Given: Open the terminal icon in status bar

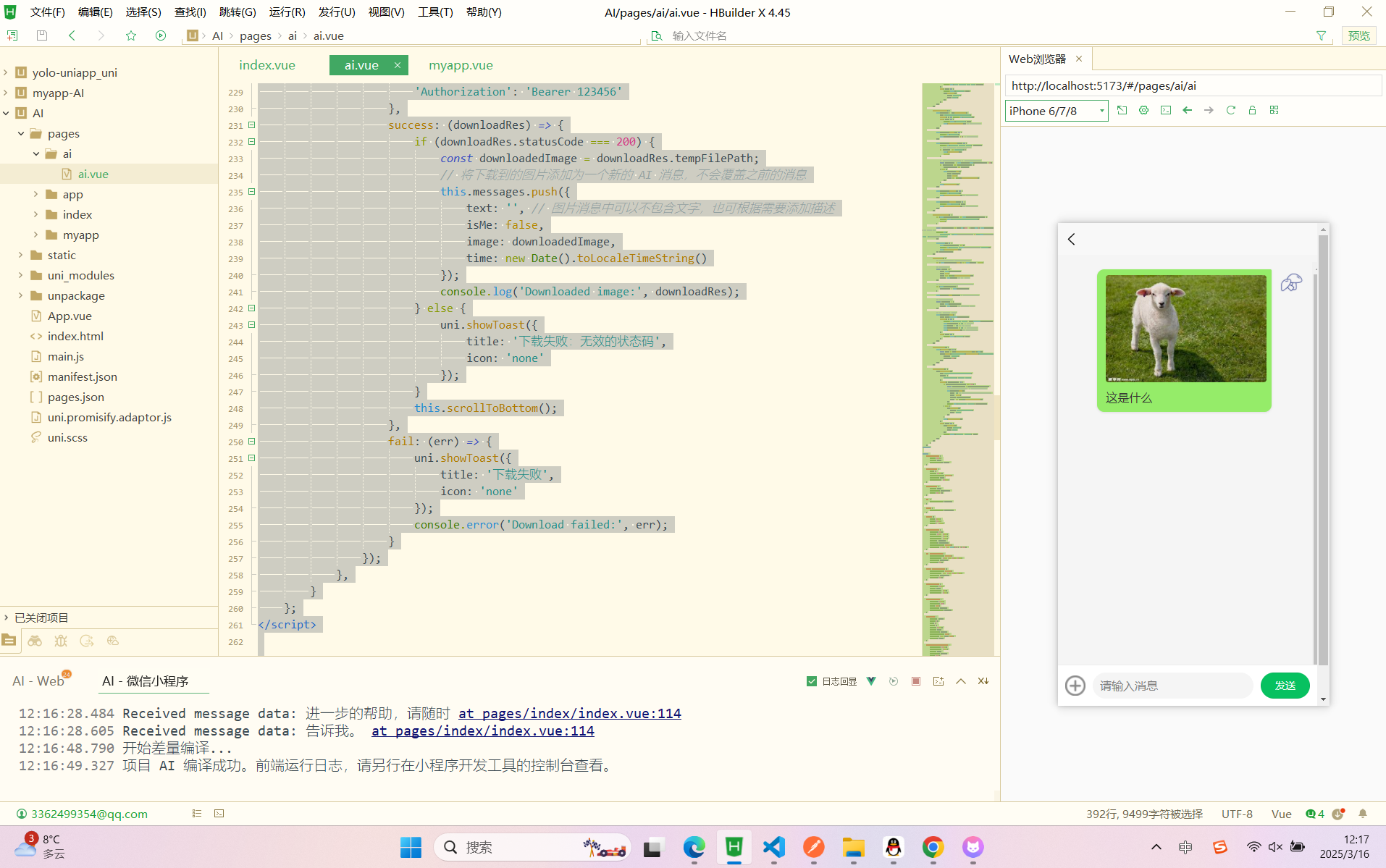Looking at the screenshot, I should click(x=219, y=814).
